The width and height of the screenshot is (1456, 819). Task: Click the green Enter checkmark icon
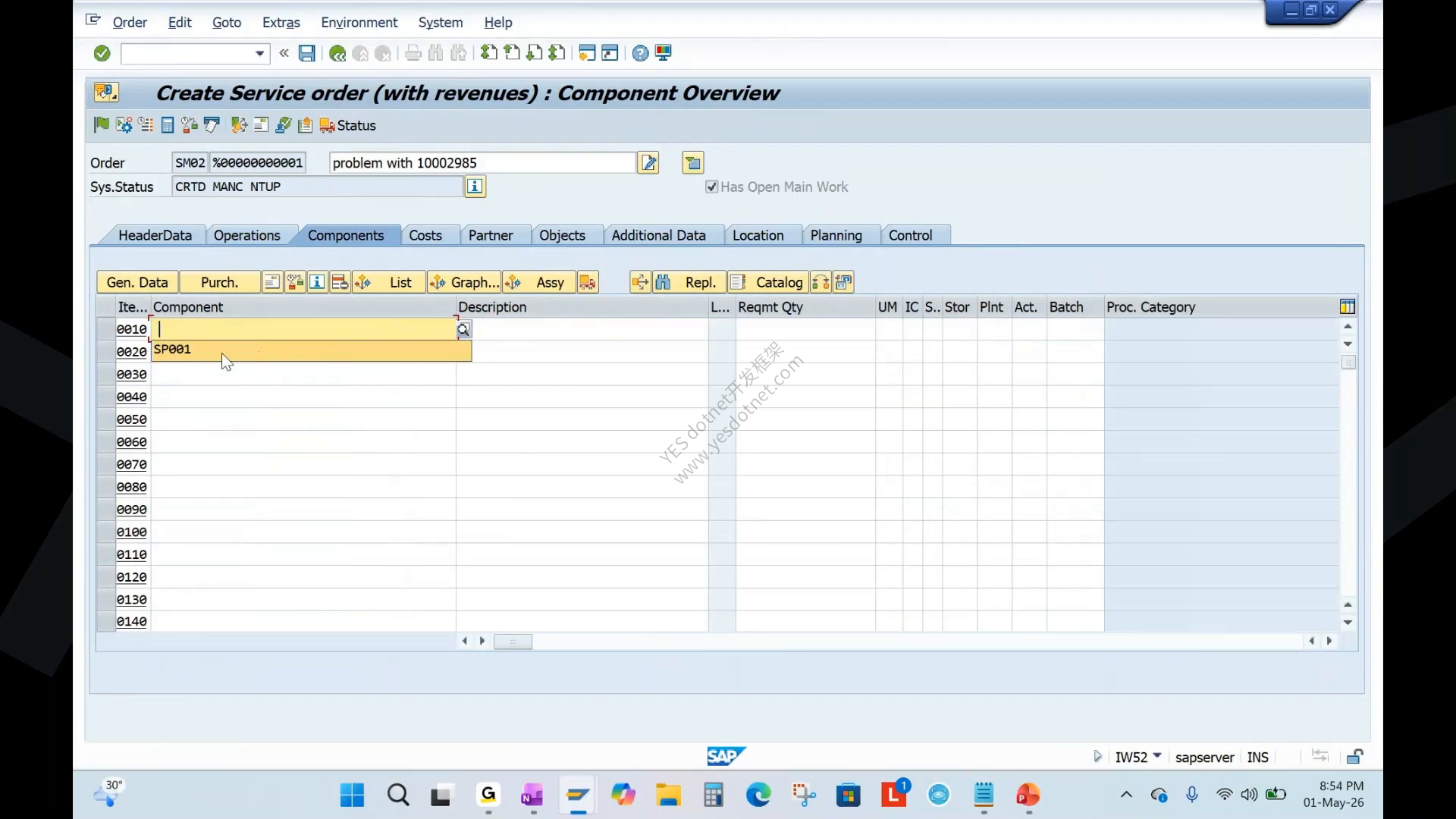(x=102, y=53)
